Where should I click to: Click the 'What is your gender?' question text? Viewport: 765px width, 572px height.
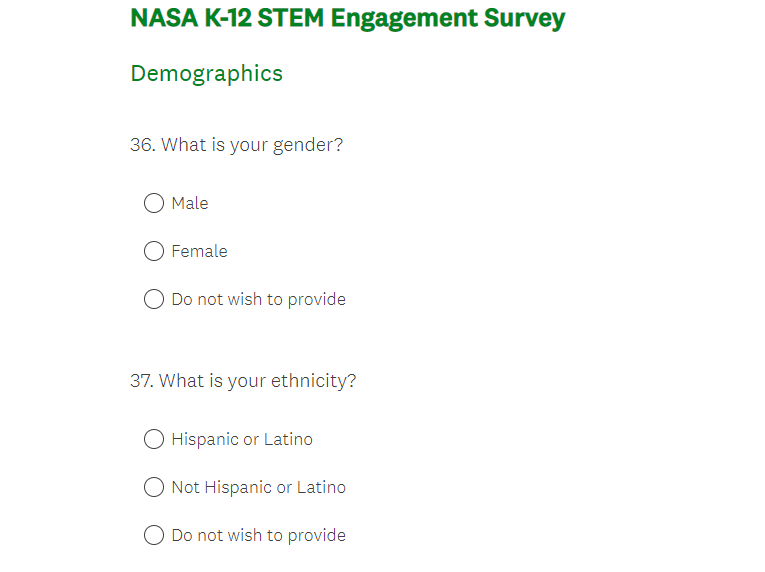click(252, 145)
